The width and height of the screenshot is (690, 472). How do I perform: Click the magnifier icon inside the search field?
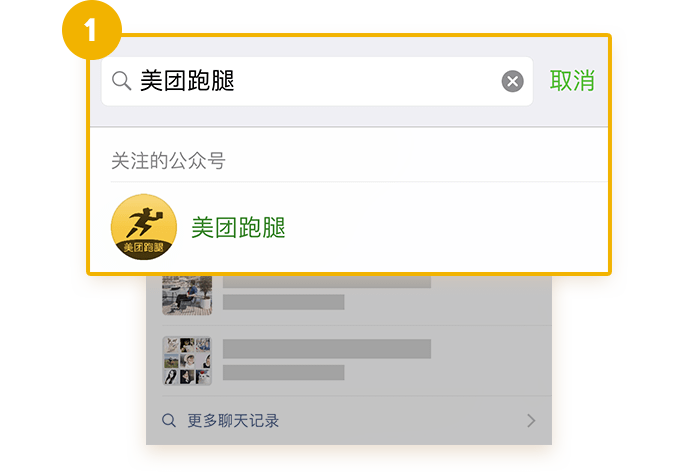121,81
